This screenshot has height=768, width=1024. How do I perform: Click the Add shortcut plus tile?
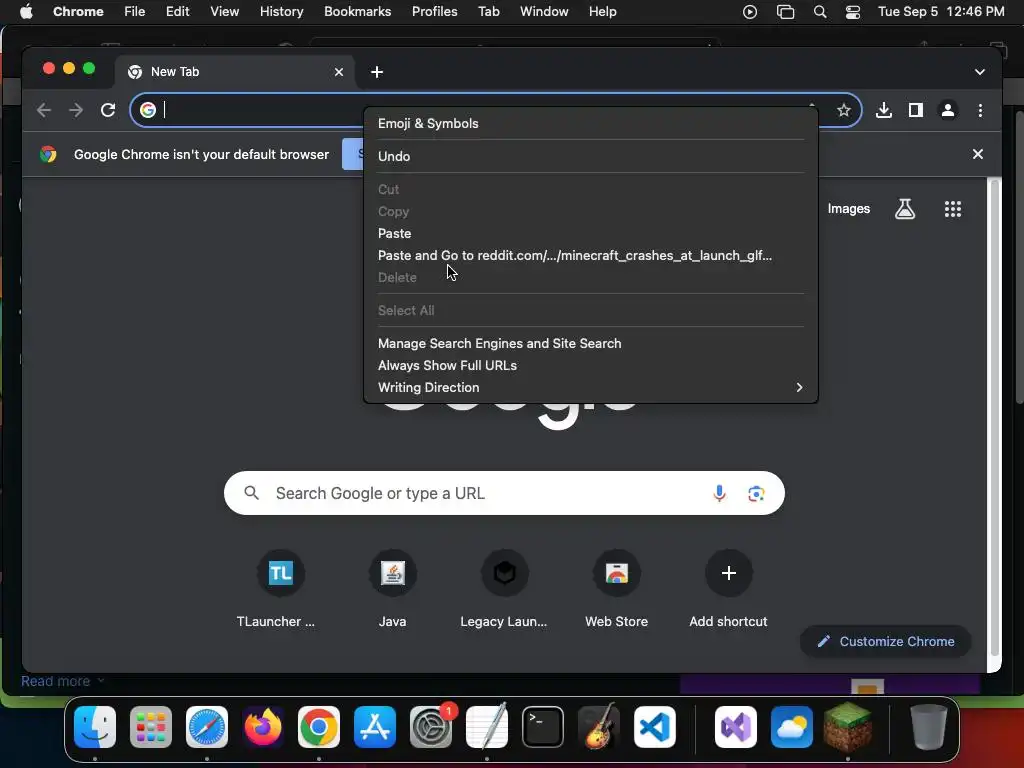[729, 573]
